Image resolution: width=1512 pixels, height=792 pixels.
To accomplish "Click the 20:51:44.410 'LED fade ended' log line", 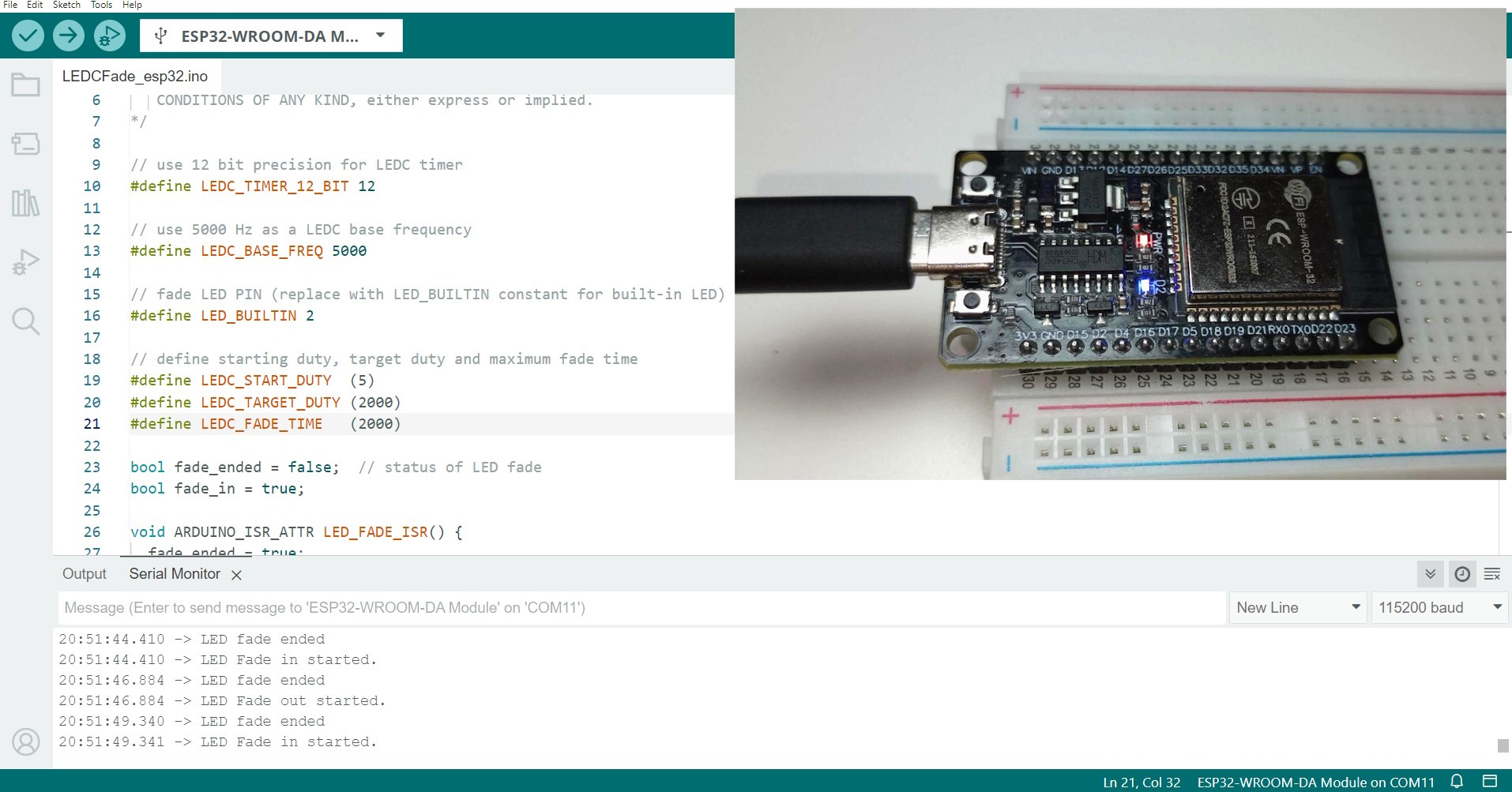I will pos(192,639).
